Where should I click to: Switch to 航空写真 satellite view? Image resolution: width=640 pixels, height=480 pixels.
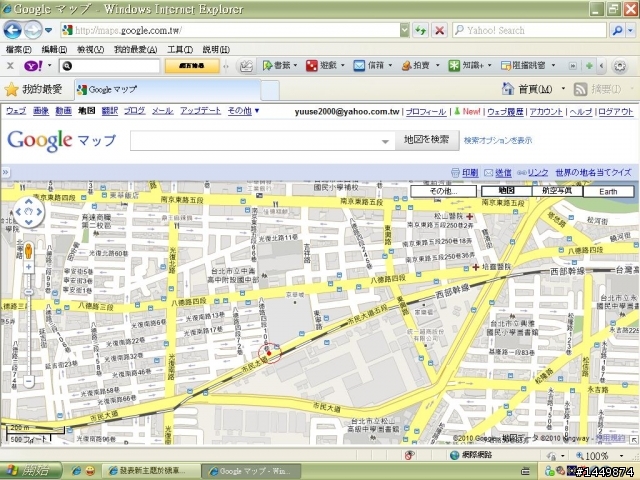pyautogui.click(x=557, y=191)
